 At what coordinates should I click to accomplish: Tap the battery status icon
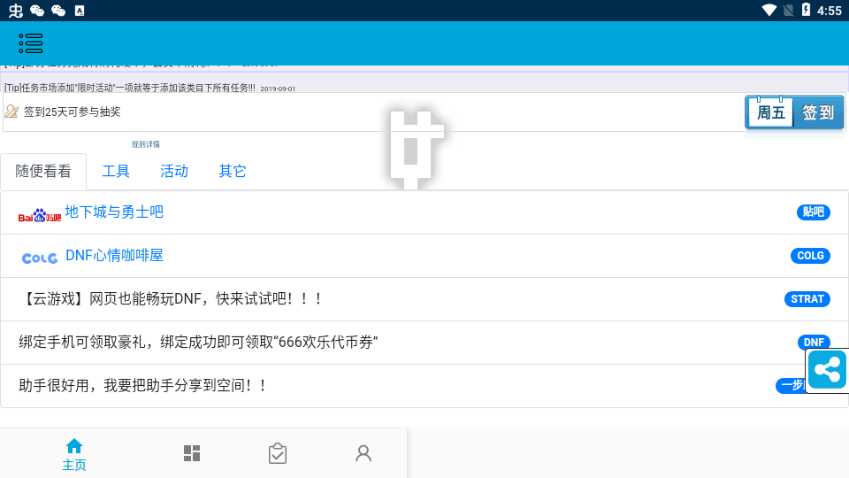(806, 10)
